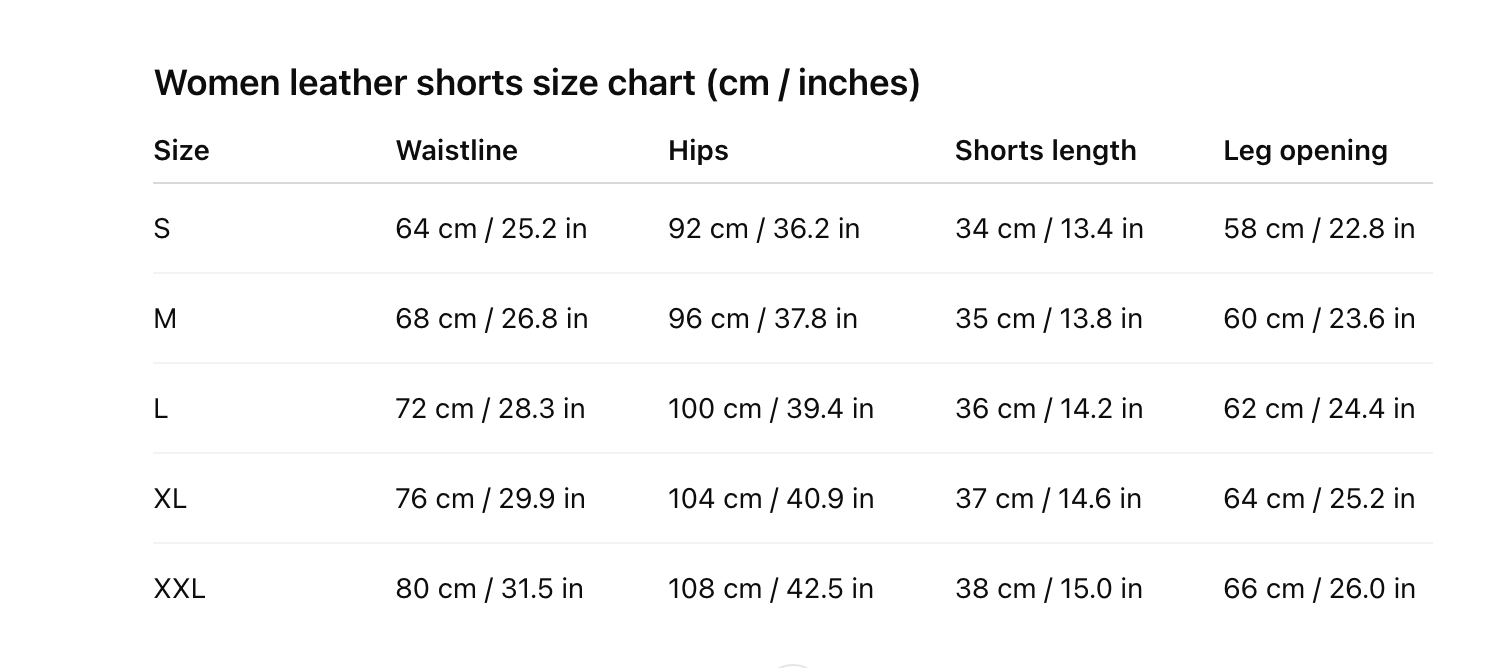
Task: Click the Leg opening column header
Action: point(1305,151)
